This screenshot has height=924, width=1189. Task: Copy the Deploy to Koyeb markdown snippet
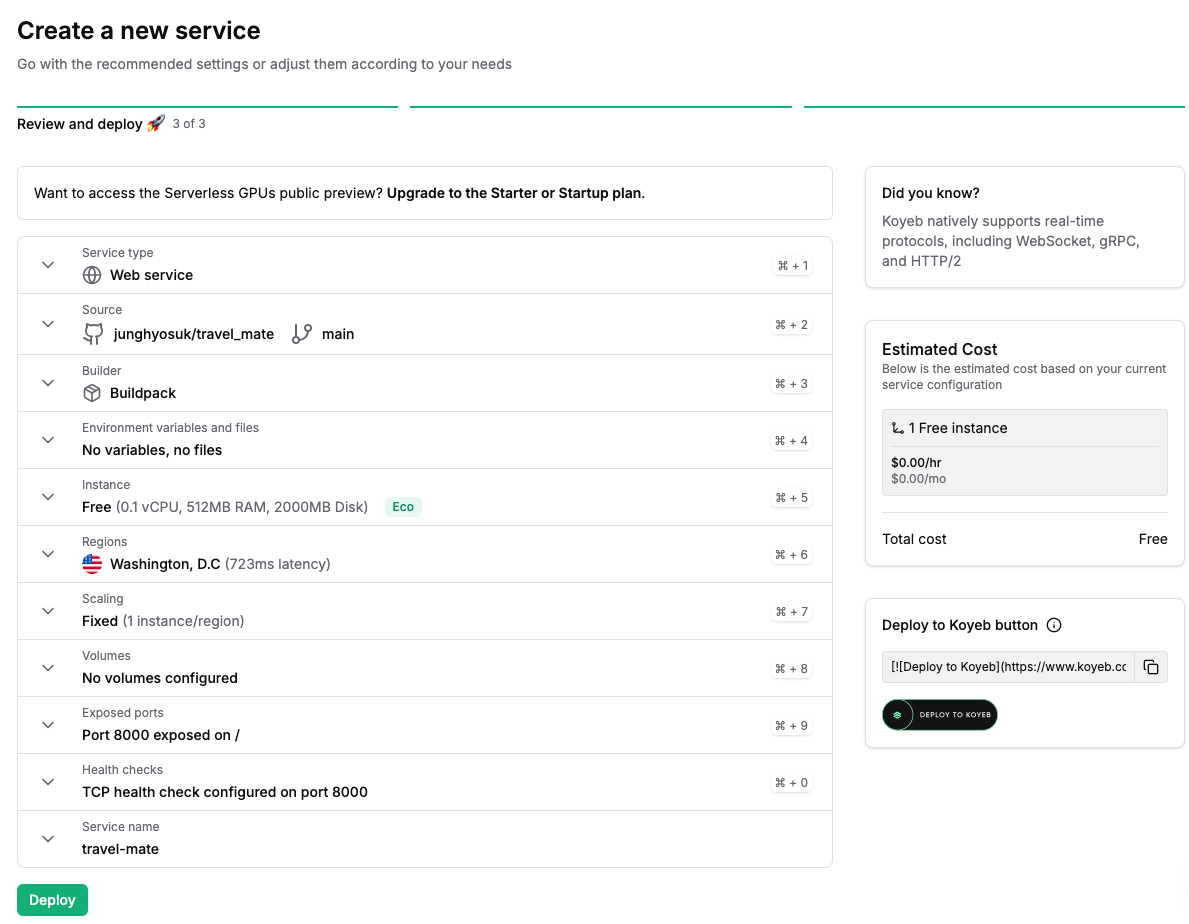point(1151,667)
